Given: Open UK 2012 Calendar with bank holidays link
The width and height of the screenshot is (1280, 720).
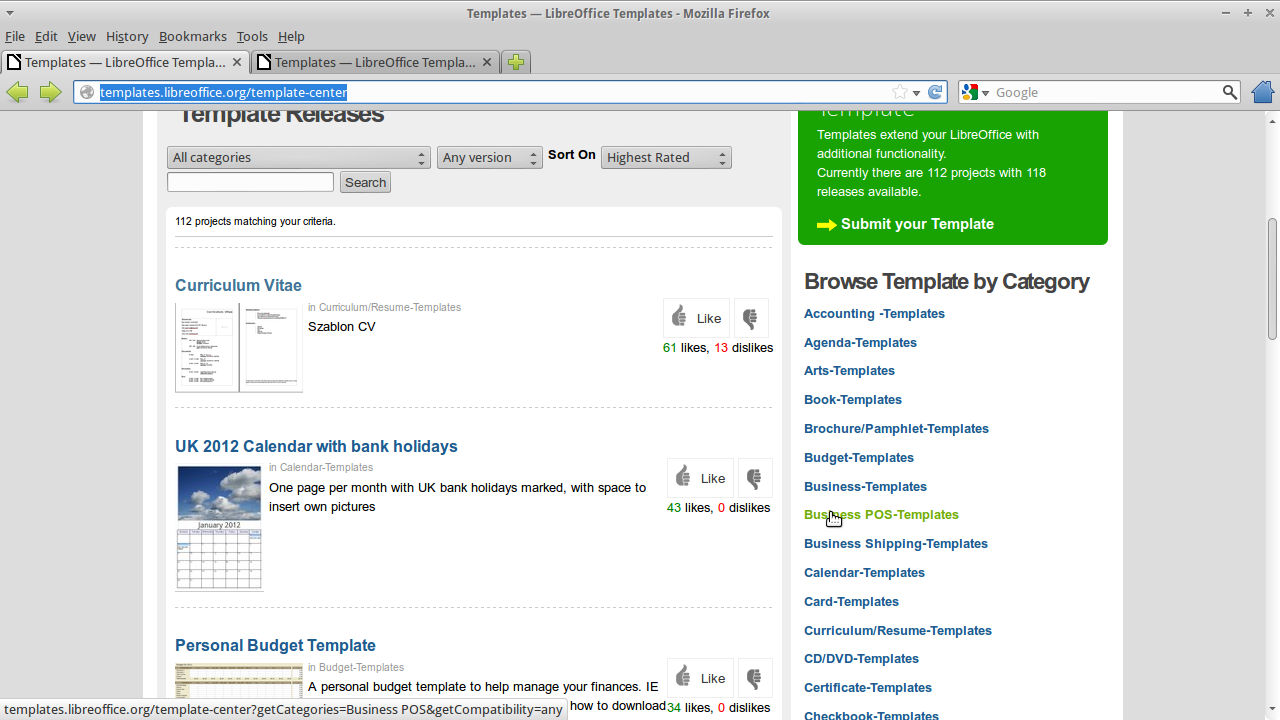Looking at the screenshot, I should (316, 446).
